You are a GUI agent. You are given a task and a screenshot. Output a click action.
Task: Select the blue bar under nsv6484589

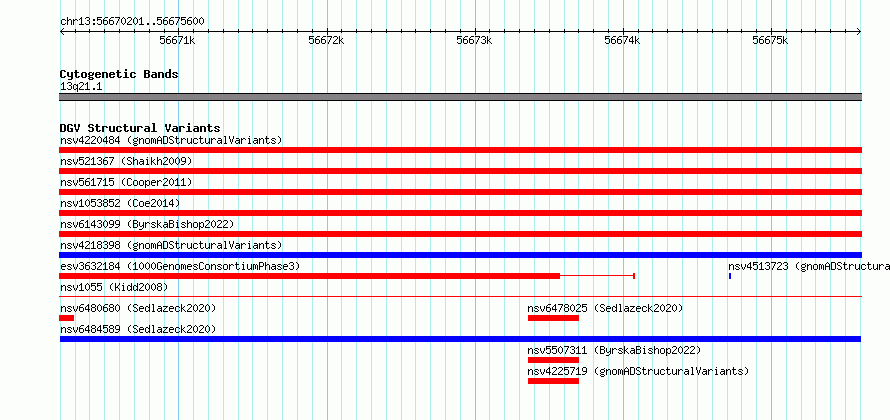click(460, 339)
